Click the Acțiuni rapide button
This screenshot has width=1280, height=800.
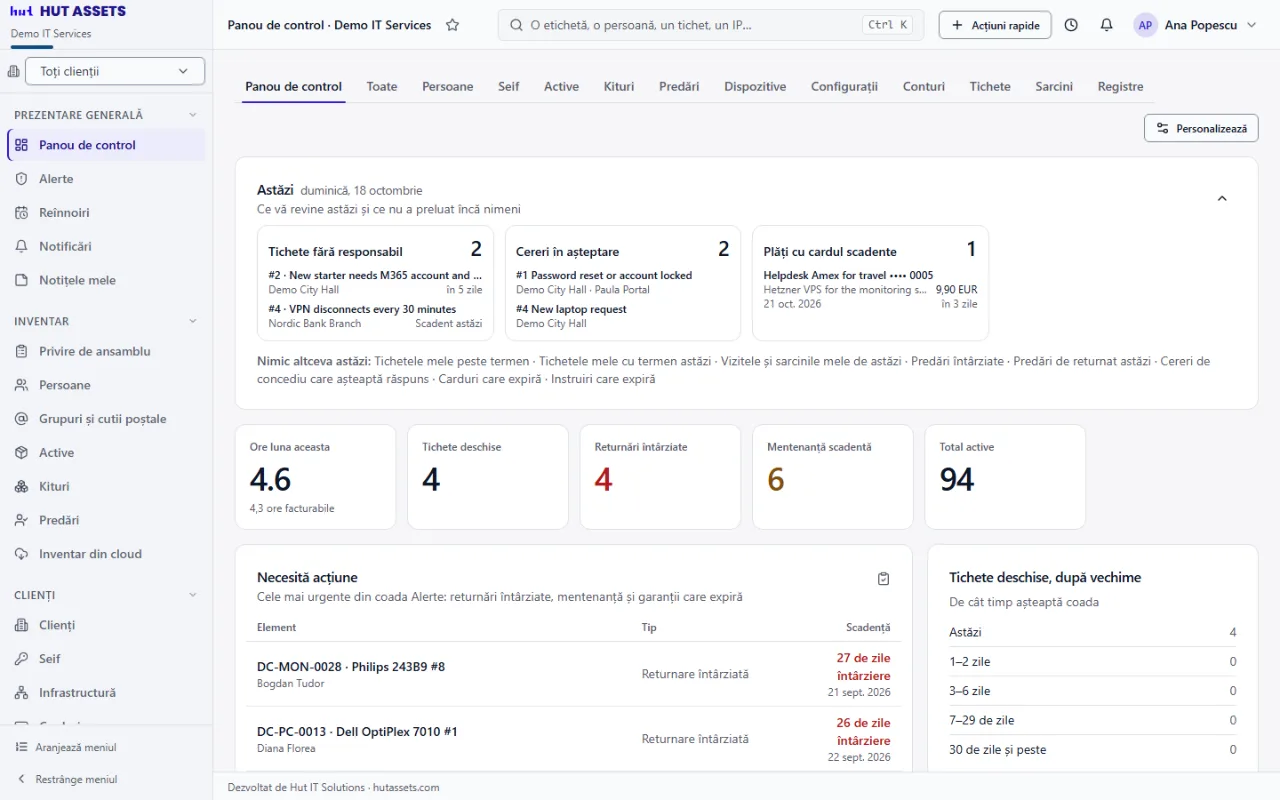pos(995,25)
